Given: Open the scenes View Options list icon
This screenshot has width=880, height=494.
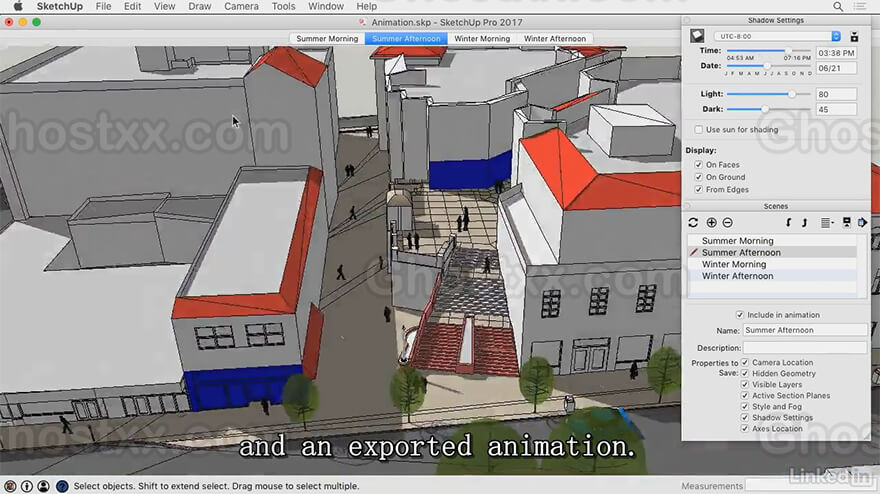Looking at the screenshot, I should (827, 223).
